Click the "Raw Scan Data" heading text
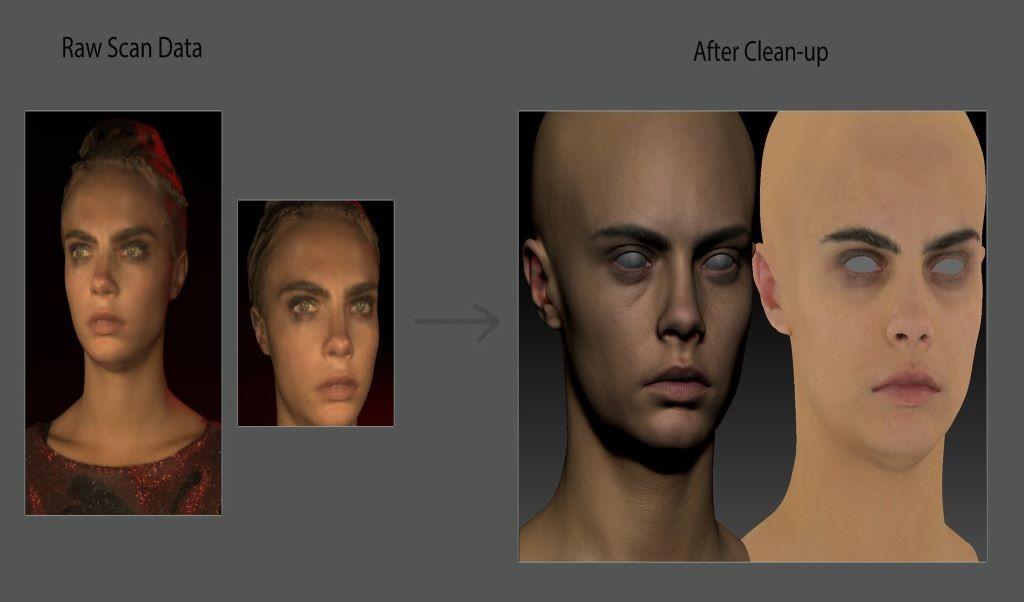Image resolution: width=1024 pixels, height=602 pixels. click(132, 48)
